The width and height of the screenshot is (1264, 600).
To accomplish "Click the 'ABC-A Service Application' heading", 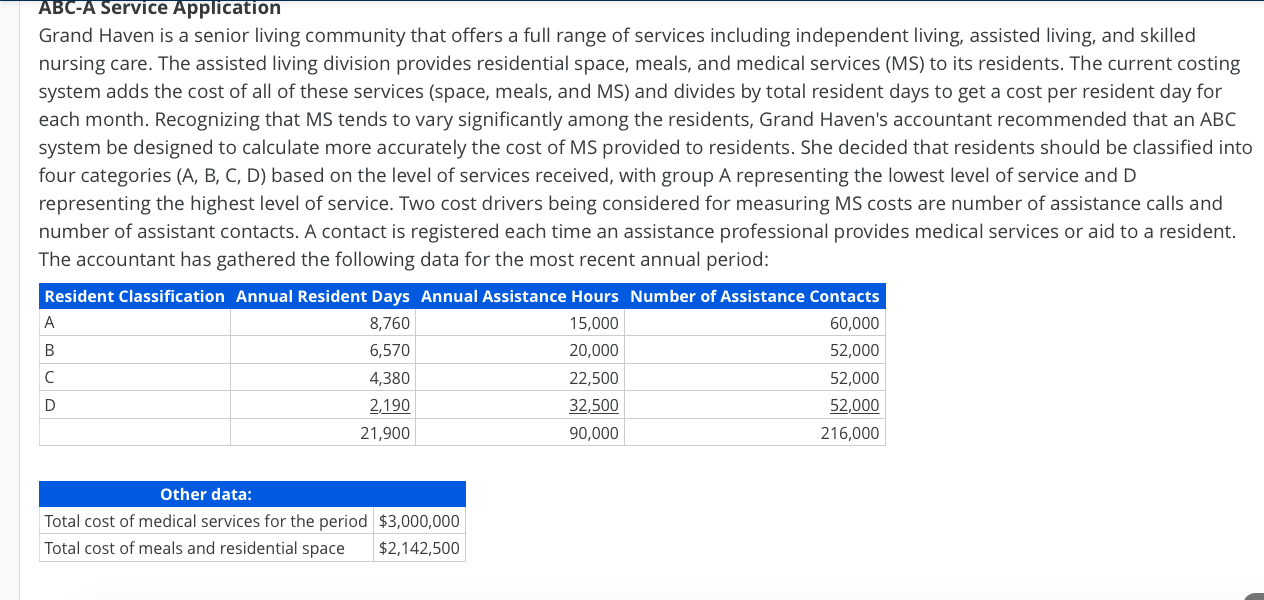I will 160,8.
